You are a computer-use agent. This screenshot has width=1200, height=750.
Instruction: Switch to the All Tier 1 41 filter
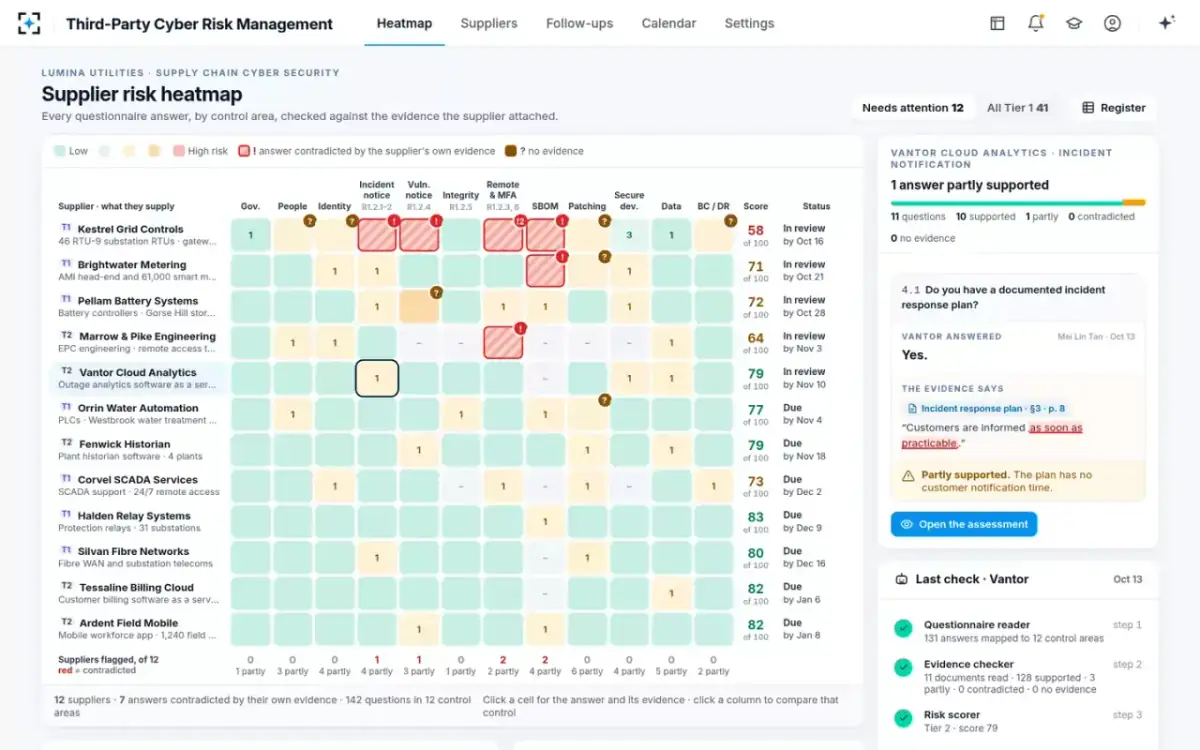1017,108
